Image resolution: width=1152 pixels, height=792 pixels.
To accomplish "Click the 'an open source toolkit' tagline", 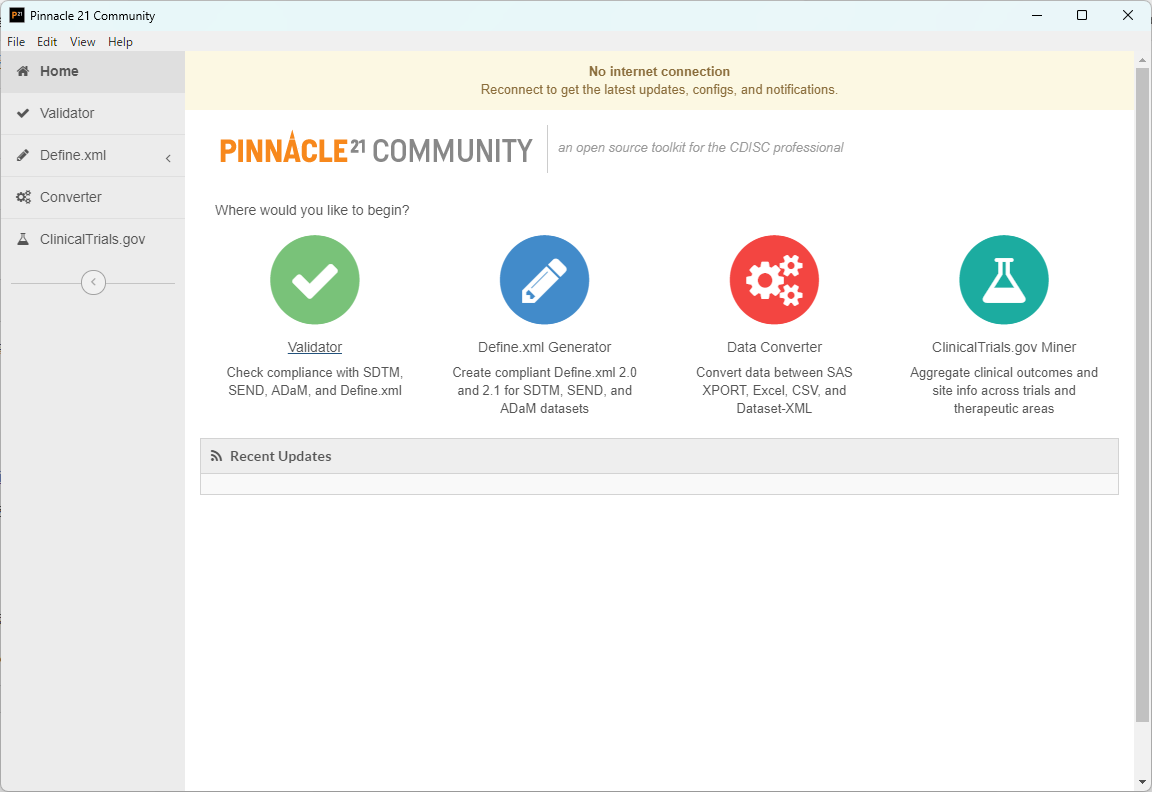I will click(x=700, y=148).
